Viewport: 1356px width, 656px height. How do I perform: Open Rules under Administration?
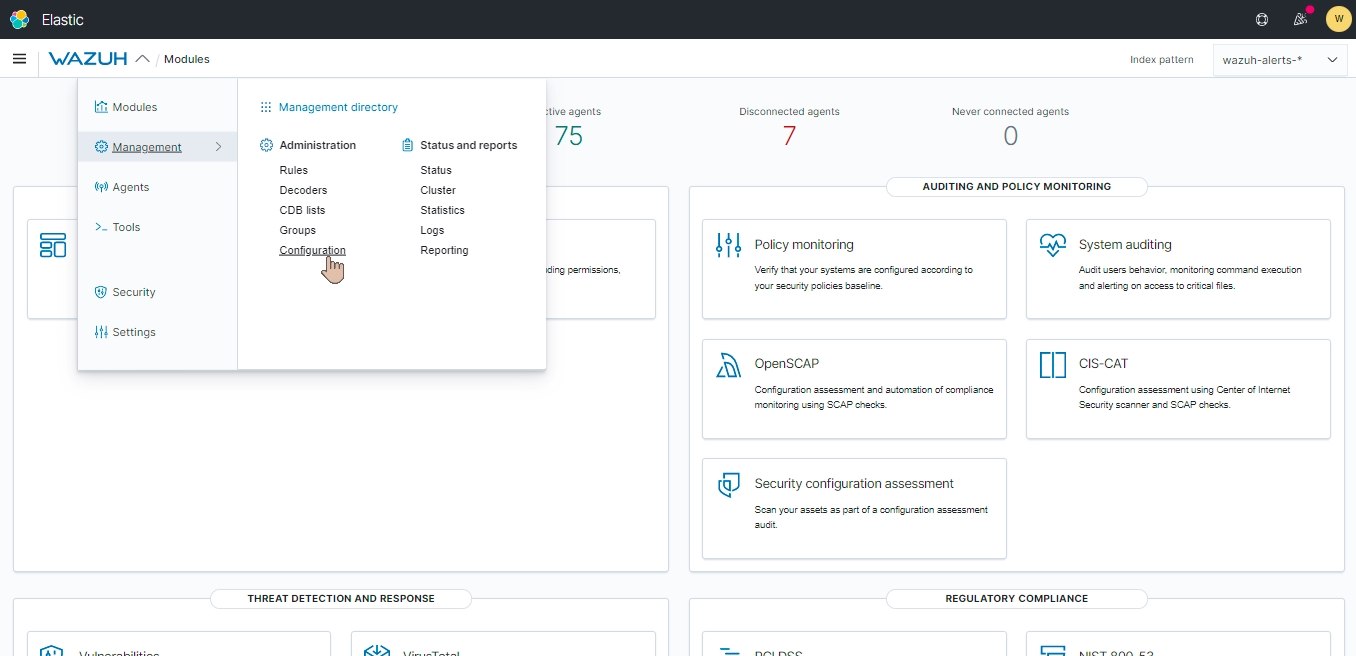pyautogui.click(x=294, y=170)
